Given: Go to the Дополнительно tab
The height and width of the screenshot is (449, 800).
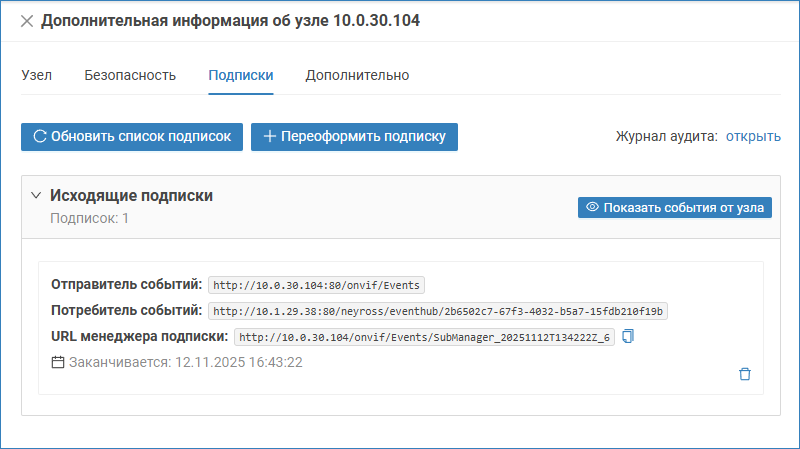Looking at the screenshot, I should point(357,75).
